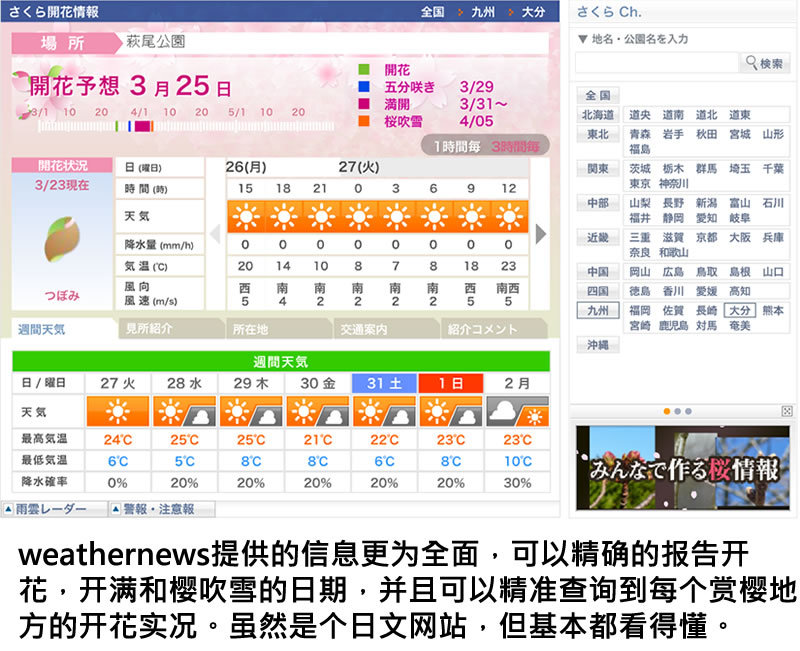
Task: Select the 北海道 region button
Action: 598,115
